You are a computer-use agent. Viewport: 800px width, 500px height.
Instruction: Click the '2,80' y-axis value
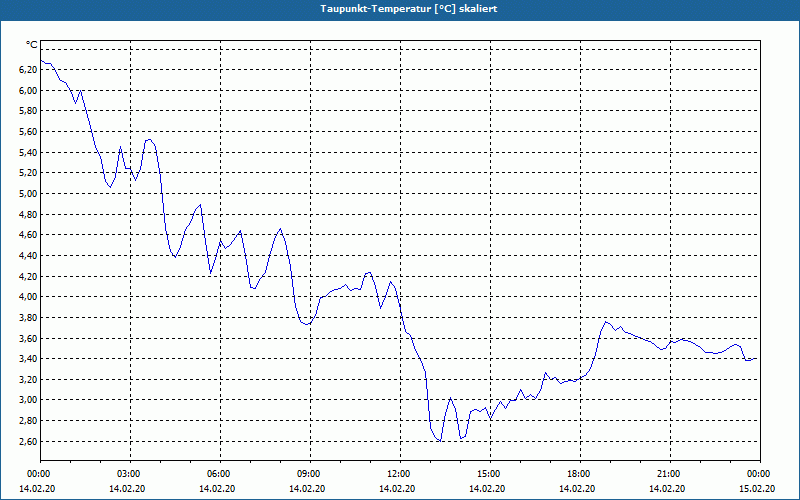coord(29,420)
